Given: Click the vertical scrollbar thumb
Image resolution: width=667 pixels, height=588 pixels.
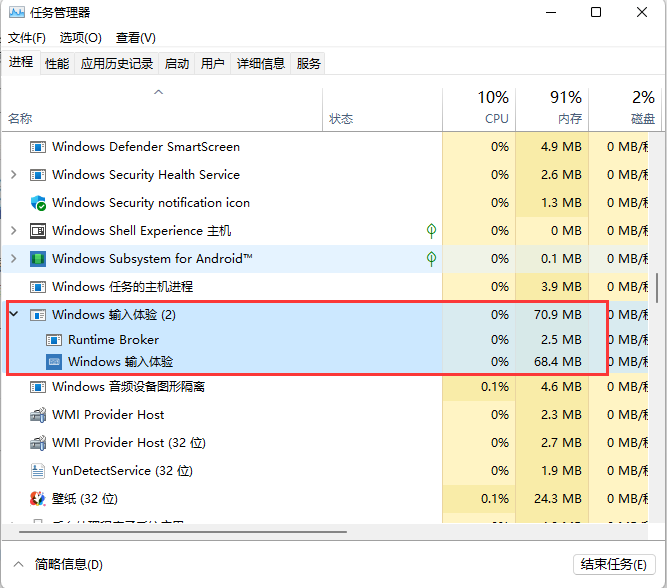Looking at the screenshot, I should 658,288.
